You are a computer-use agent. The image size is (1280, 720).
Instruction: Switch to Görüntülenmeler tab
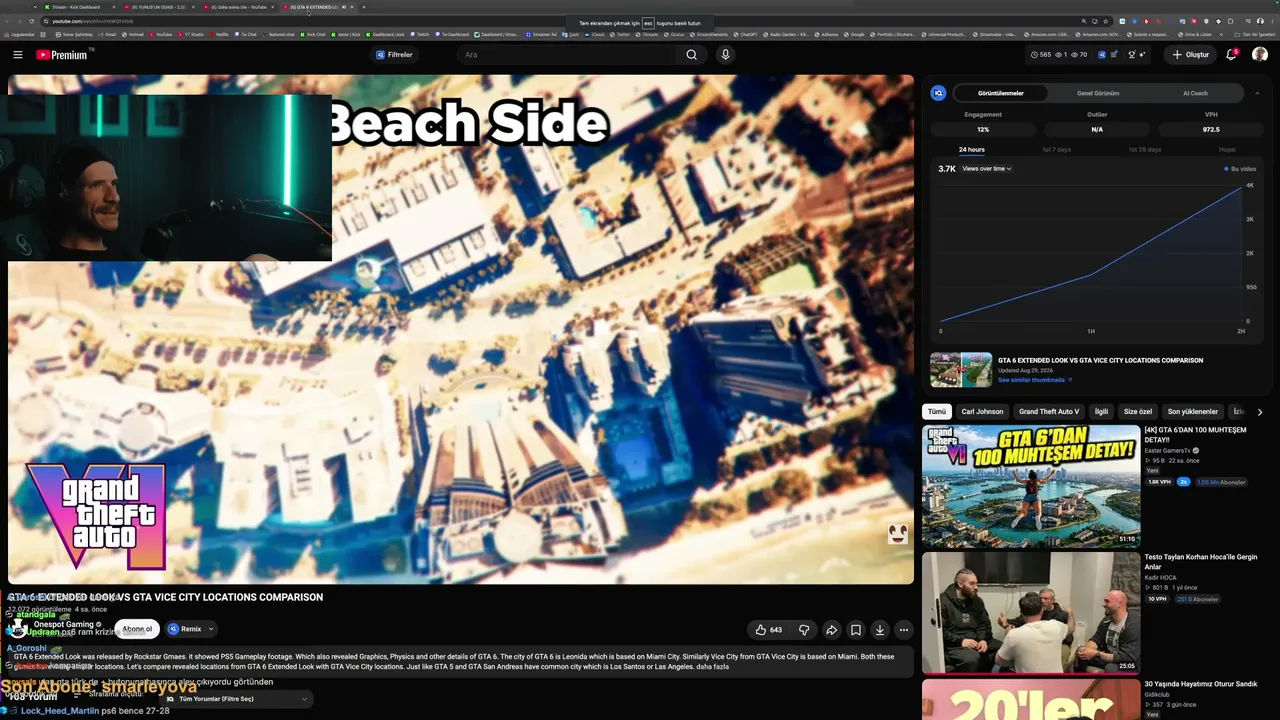[1000, 93]
